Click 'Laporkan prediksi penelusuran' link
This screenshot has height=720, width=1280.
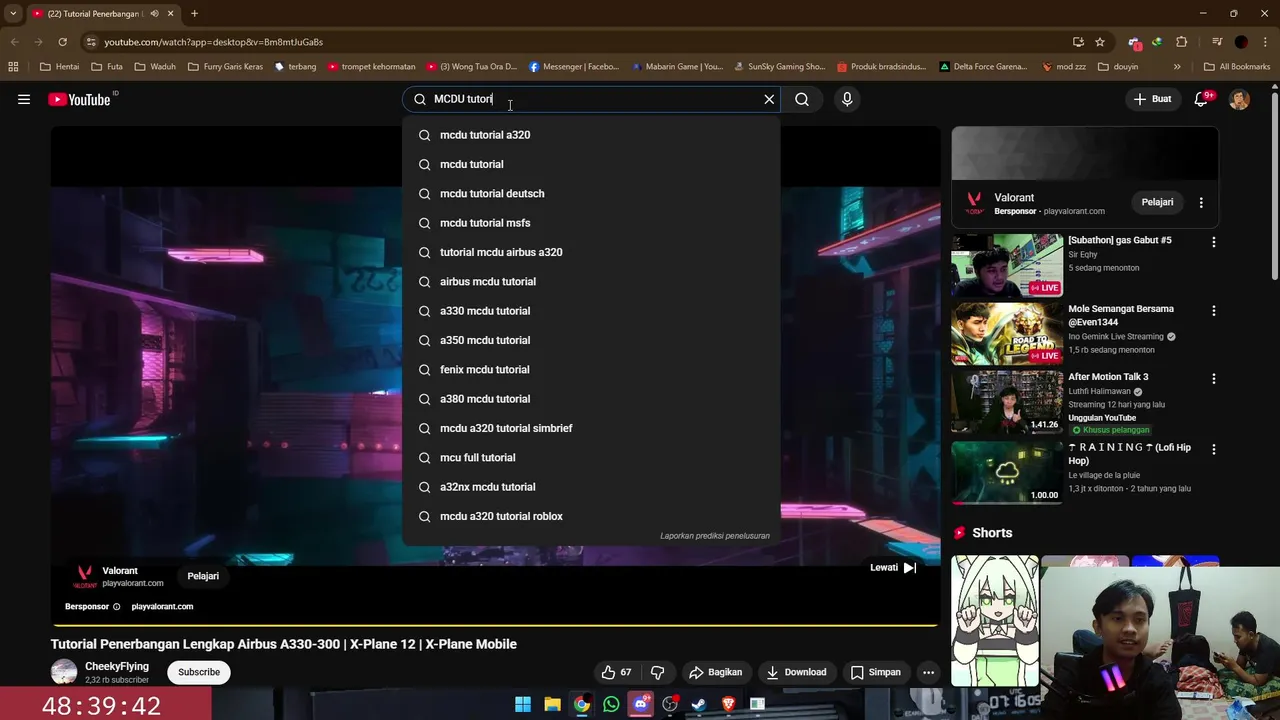tap(715, 536)
